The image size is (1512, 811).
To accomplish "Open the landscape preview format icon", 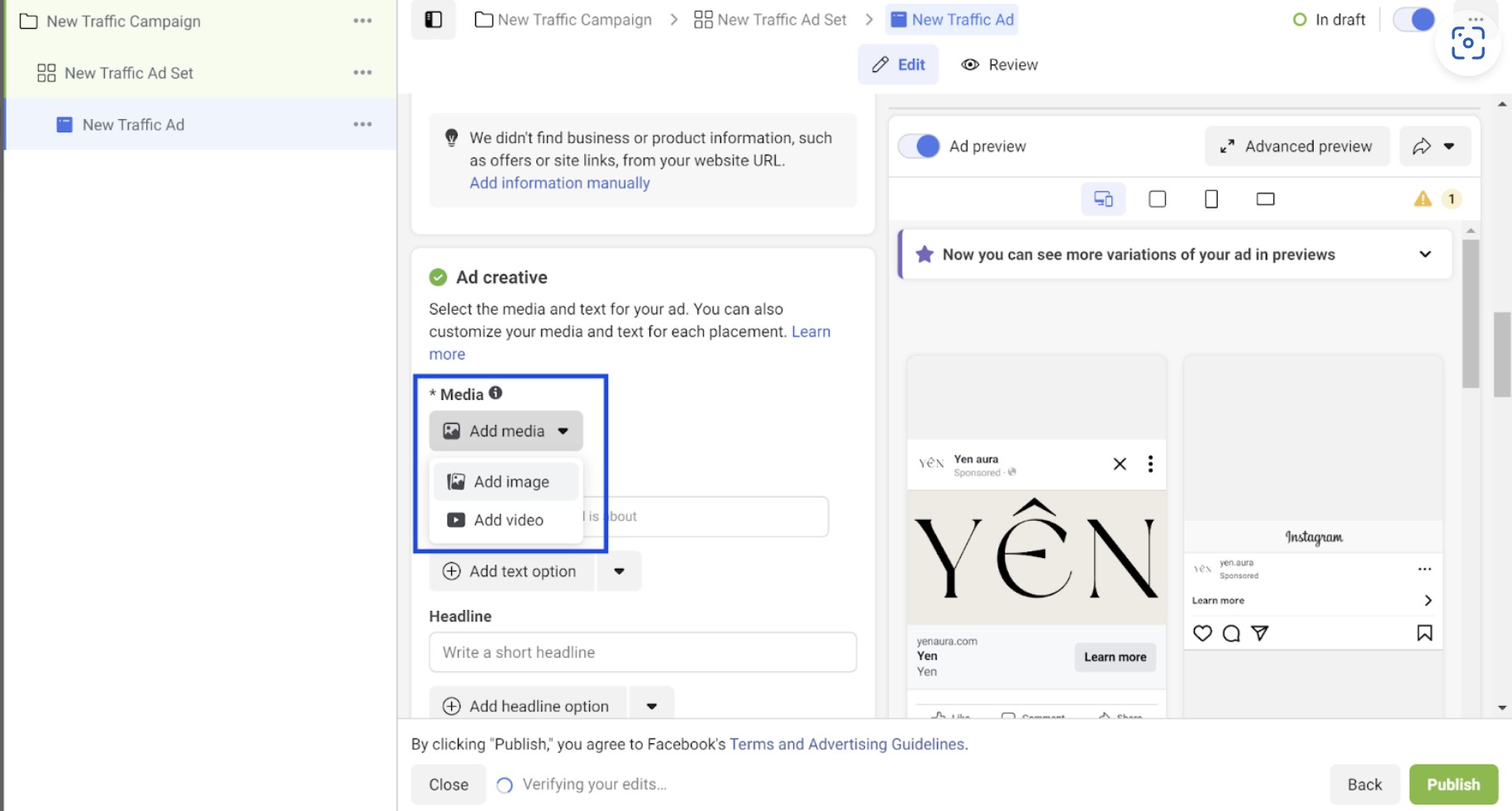I will tap(1265, 198).
